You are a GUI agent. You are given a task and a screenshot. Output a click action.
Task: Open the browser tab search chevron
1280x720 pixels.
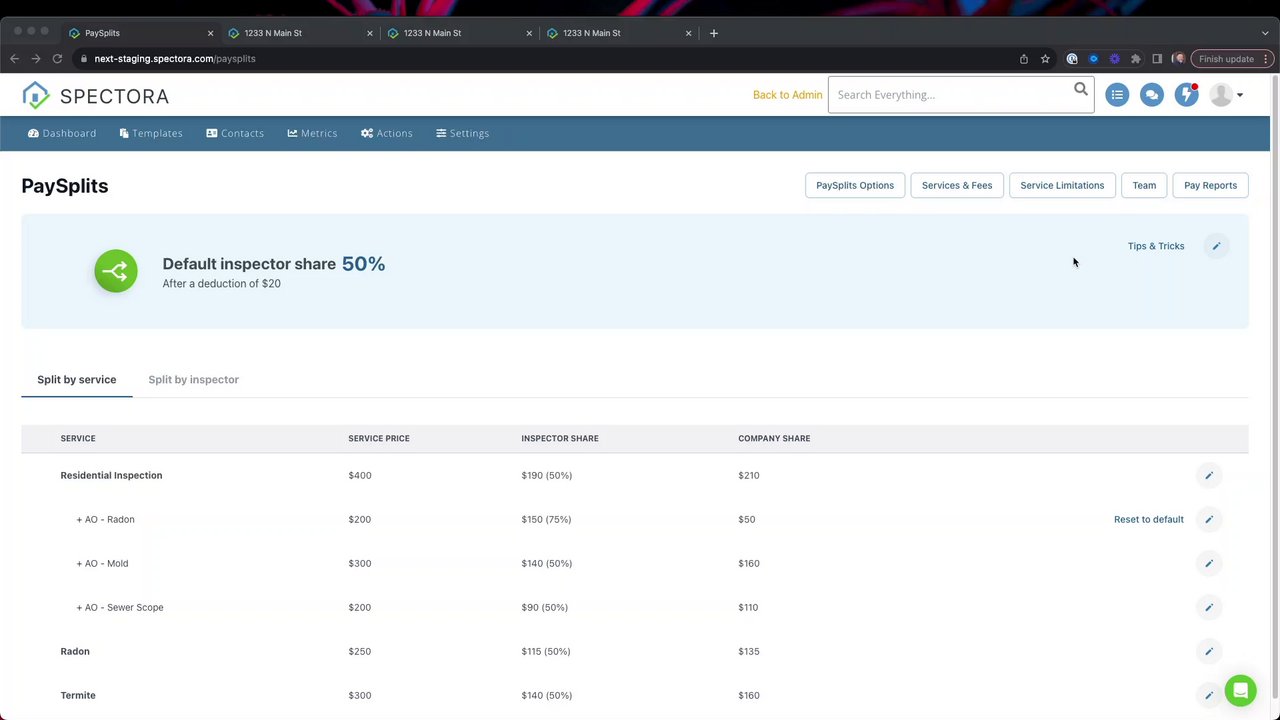point(1265,33)
